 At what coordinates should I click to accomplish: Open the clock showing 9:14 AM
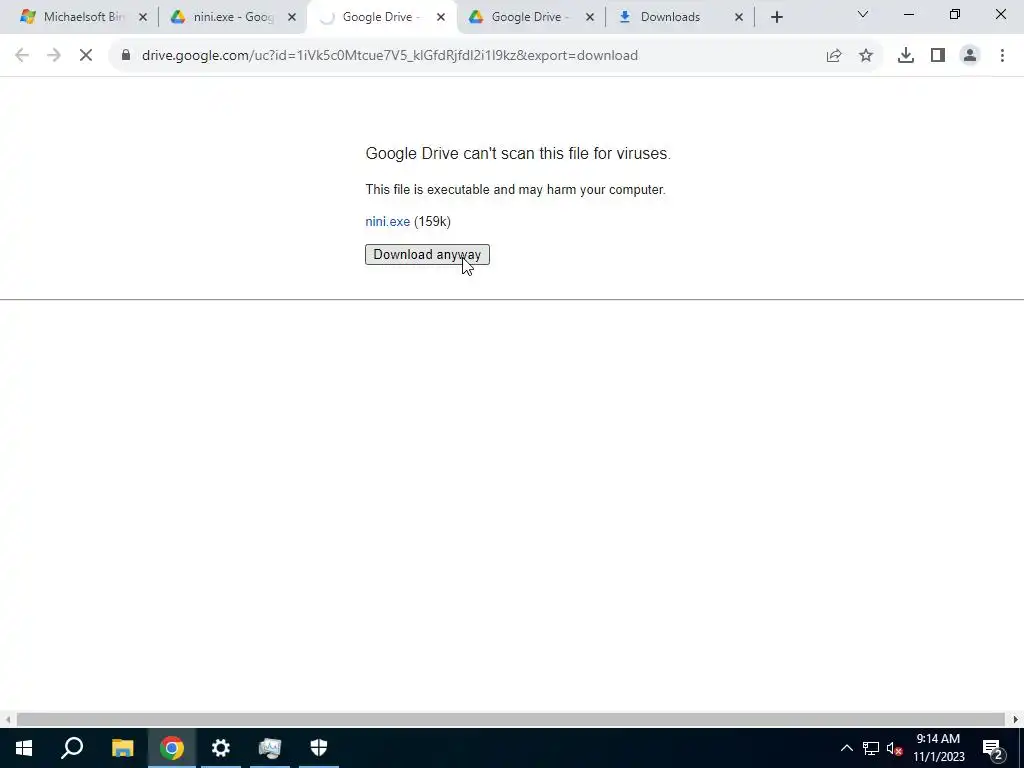[x=938, y=748]
